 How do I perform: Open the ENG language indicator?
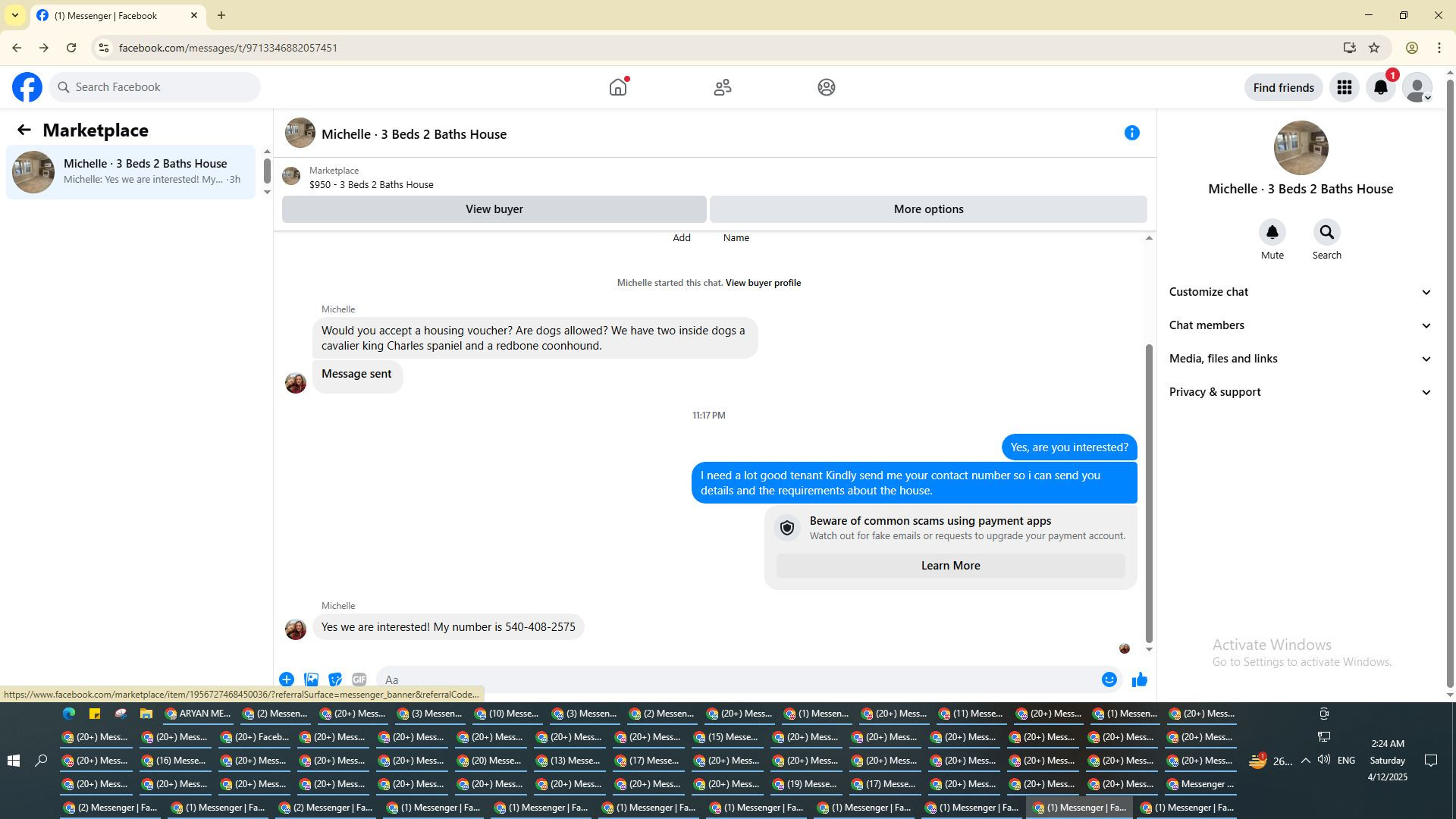coord(1346,761)
